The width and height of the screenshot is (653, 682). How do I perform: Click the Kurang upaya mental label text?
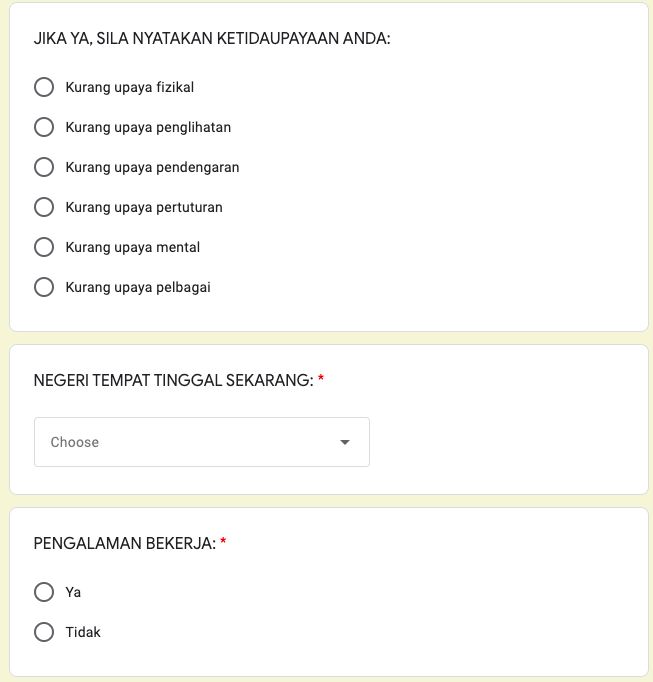coord(133,247)
